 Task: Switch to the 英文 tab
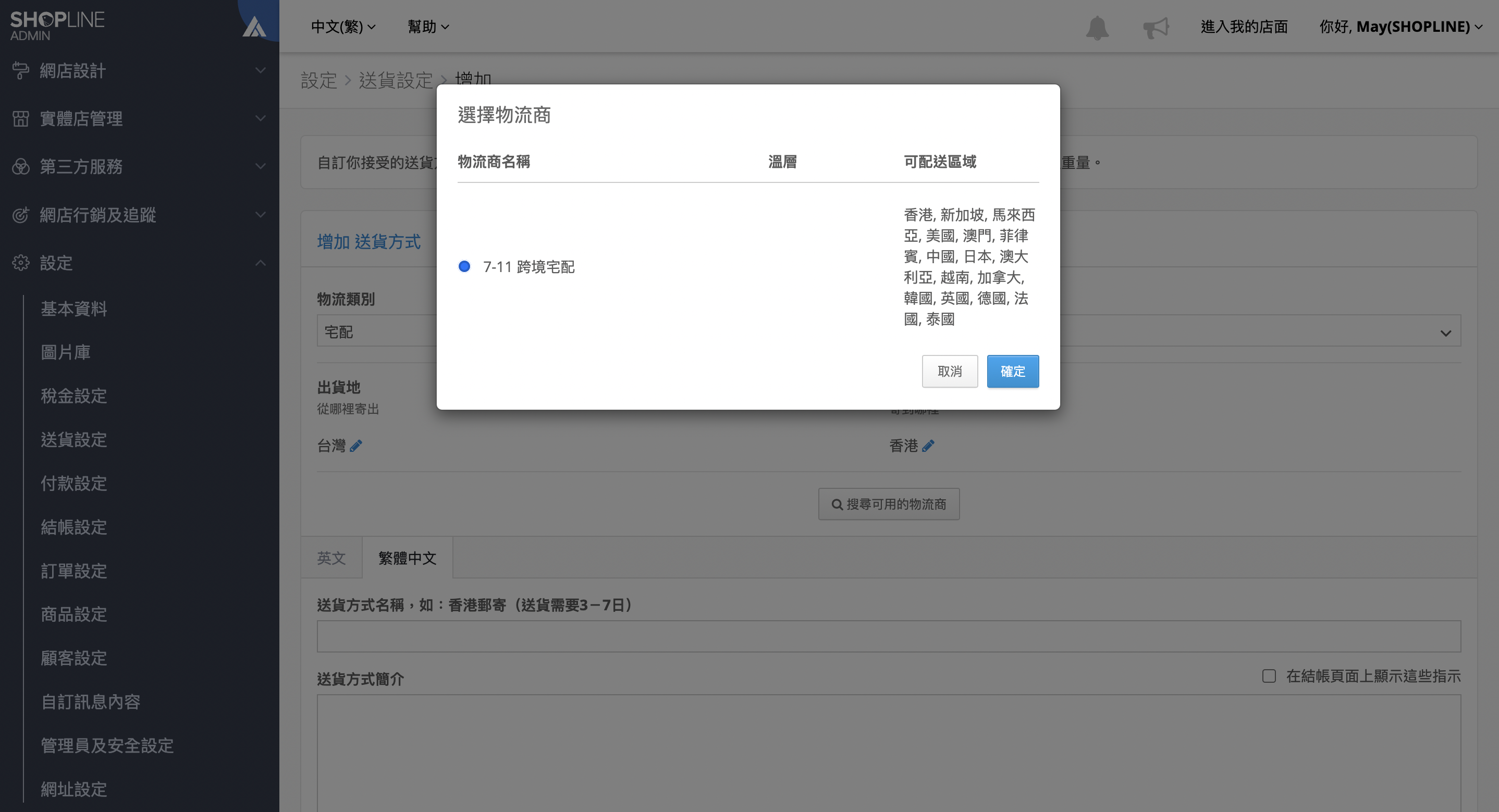(x=331, y=558)
